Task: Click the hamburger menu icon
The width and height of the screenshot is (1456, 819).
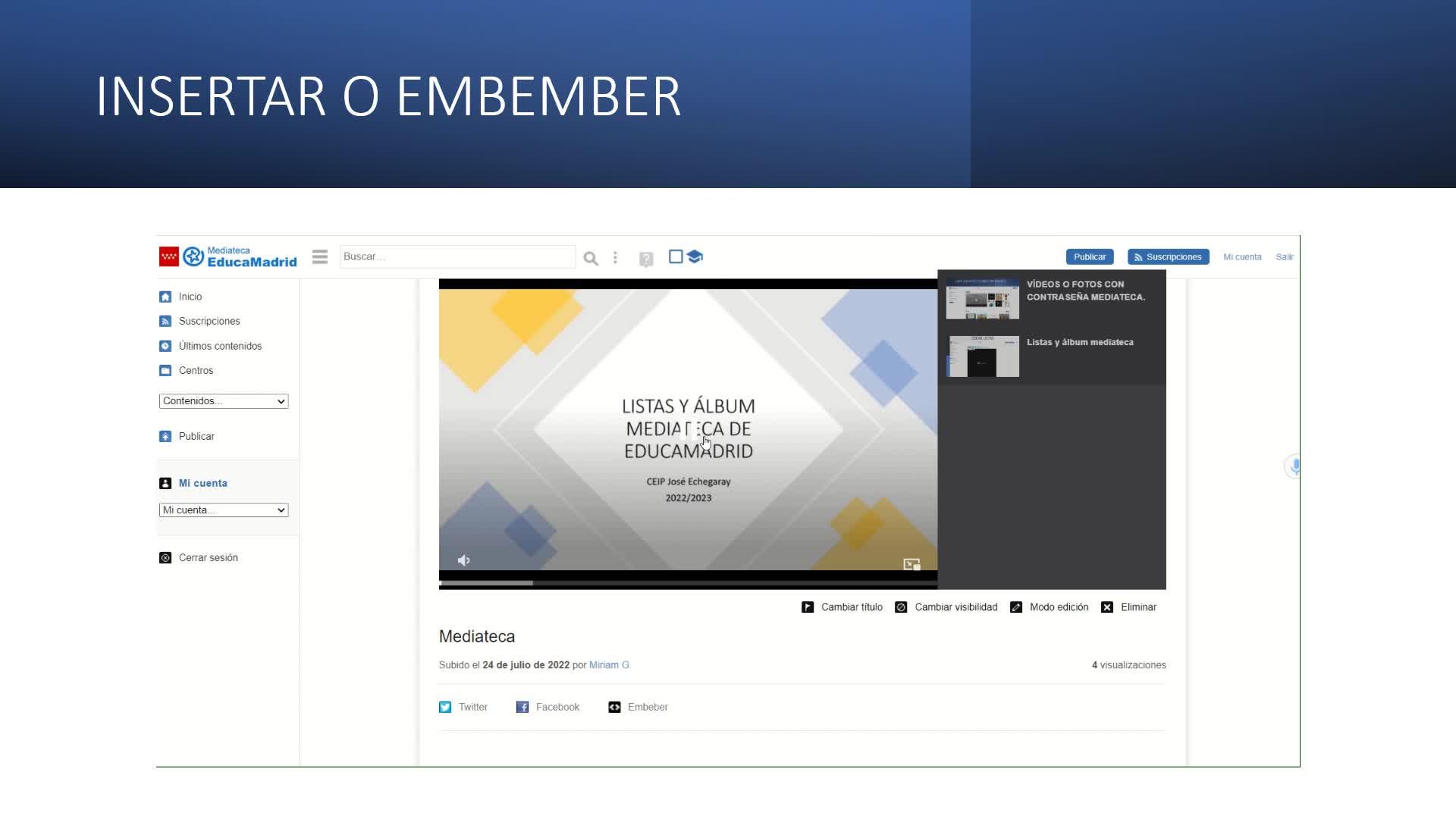Action: coord(319,257)
